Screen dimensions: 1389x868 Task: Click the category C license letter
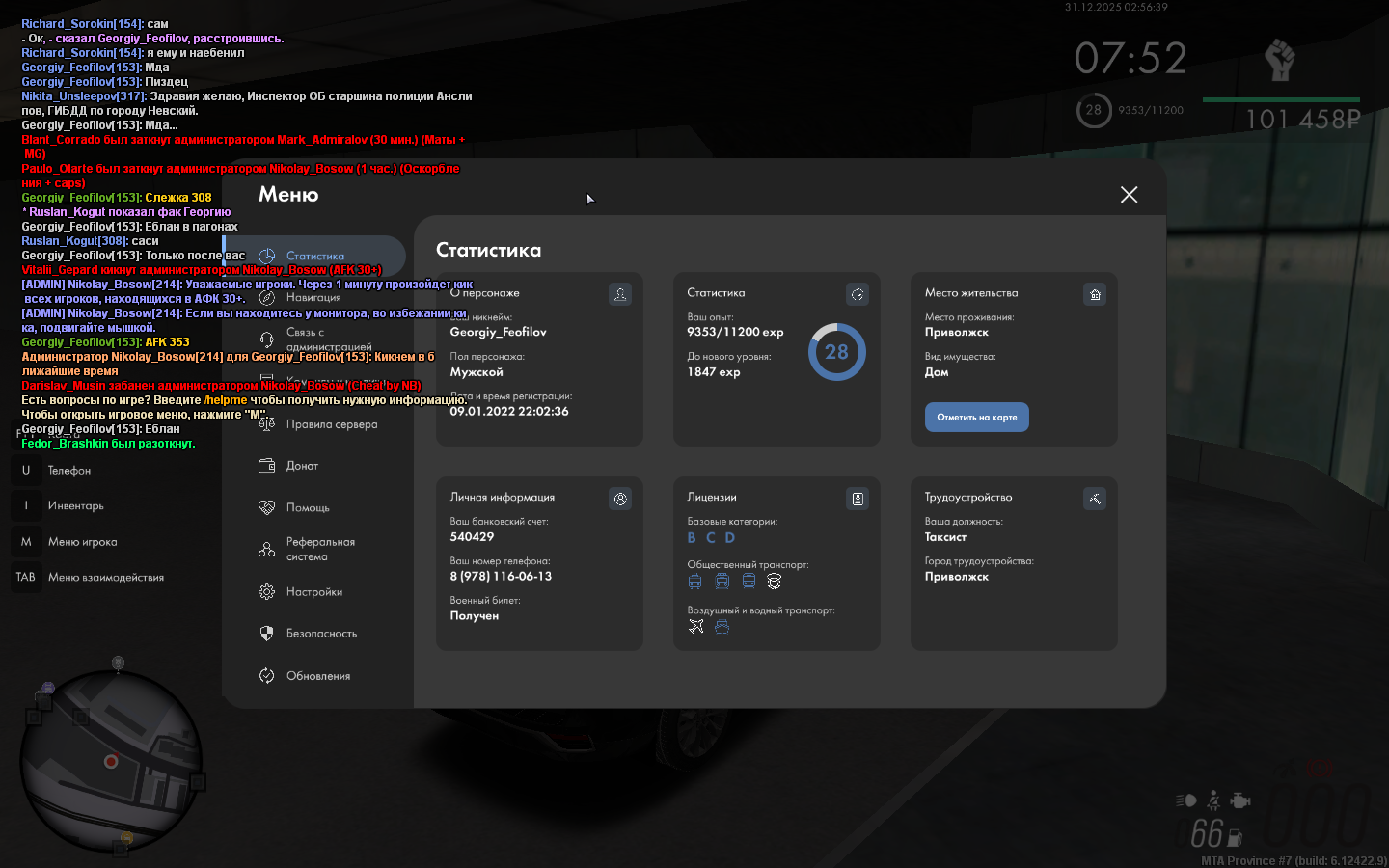(711, 538)
